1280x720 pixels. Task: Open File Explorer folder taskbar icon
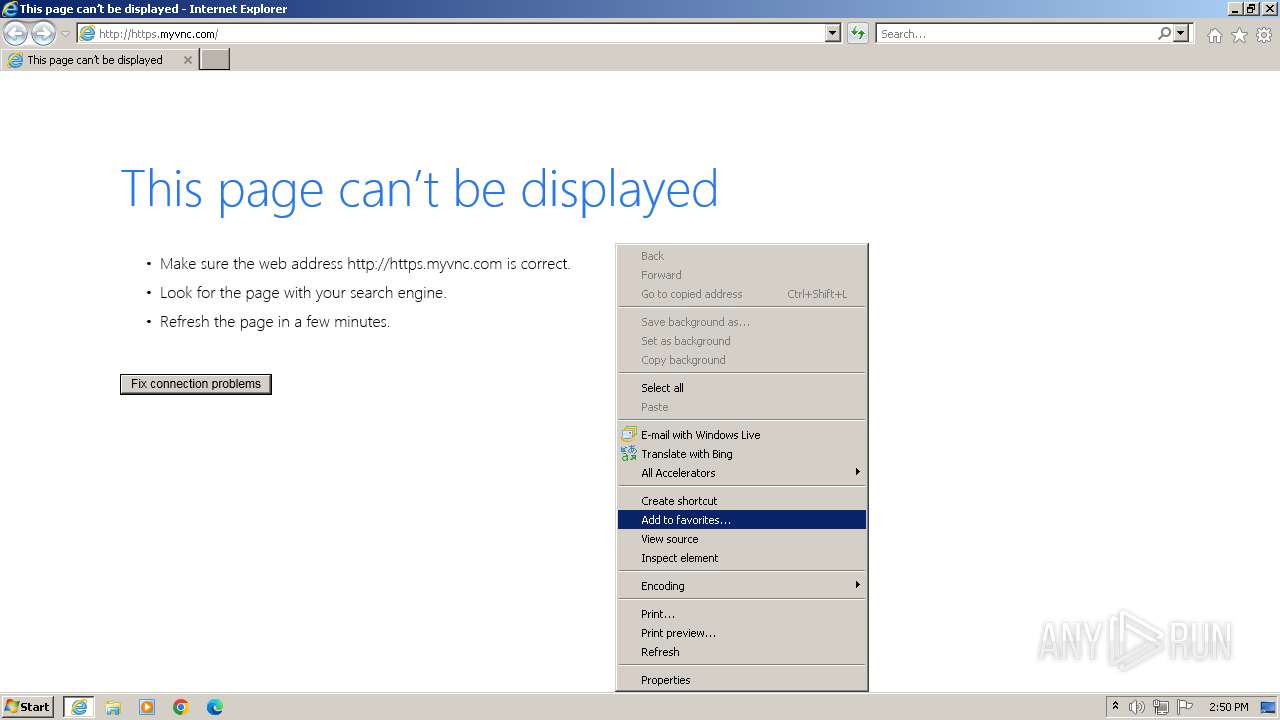113,707
